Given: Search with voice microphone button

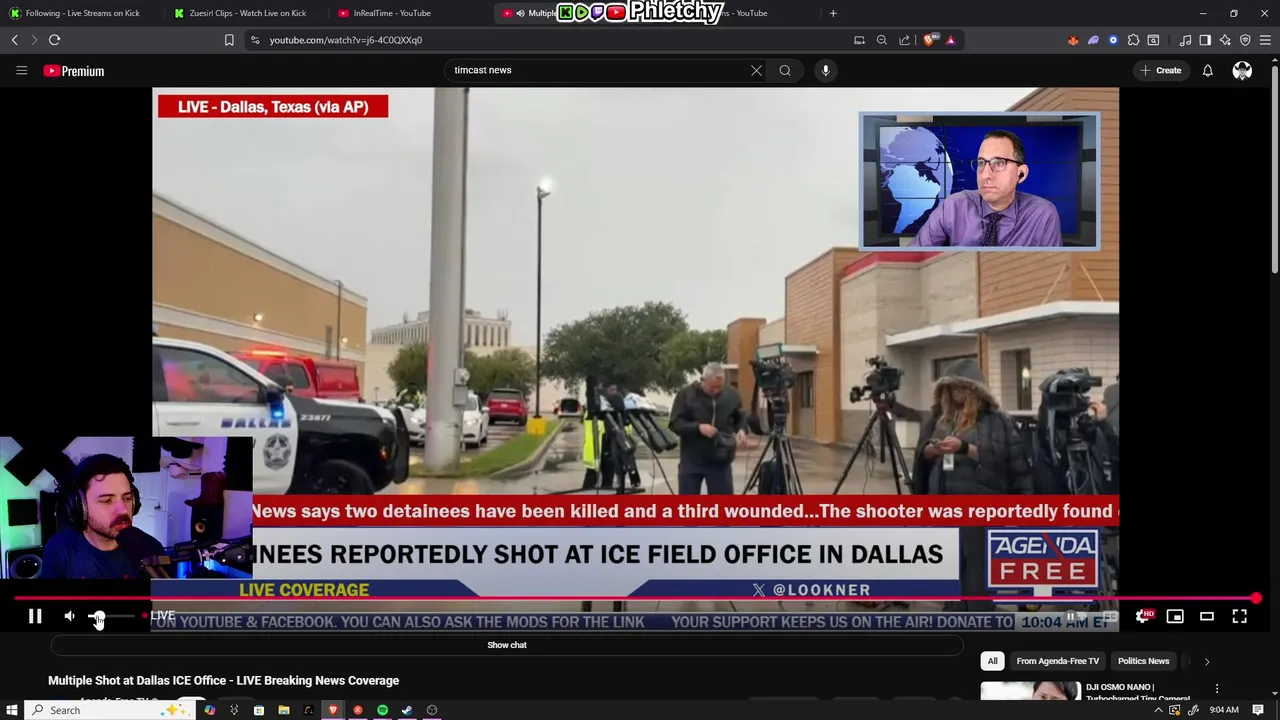Looking at the screenshot, I should tap(825, 70).
